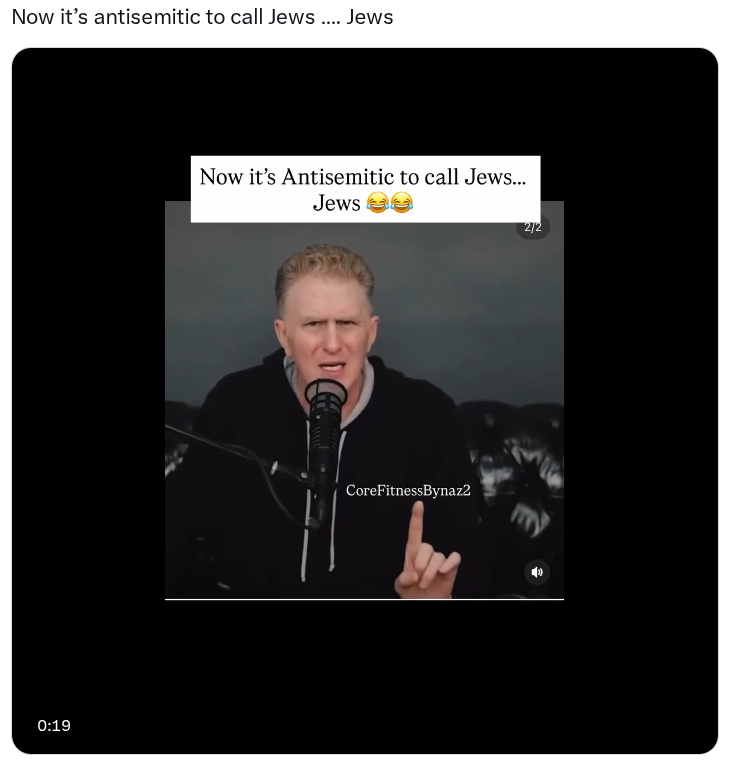Click the black area below the clip
The image size is (736, 769).
coord(364,676)
